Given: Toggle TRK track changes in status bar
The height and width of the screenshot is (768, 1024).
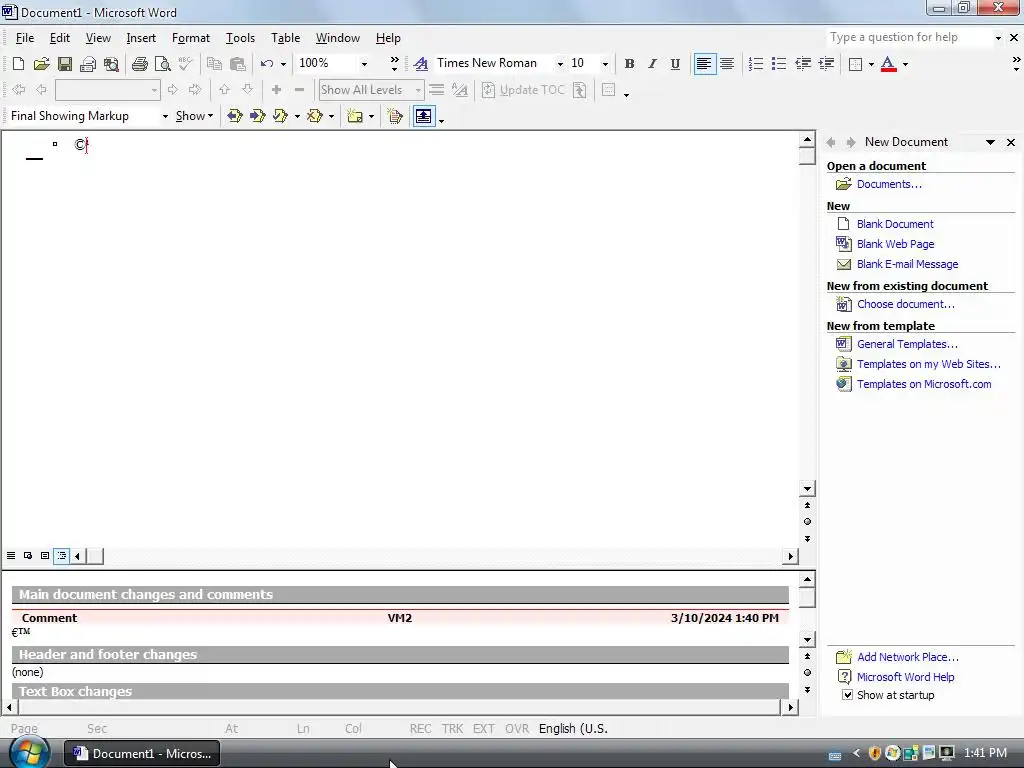Looking at the screenshot, I should [x=452, y=728].
